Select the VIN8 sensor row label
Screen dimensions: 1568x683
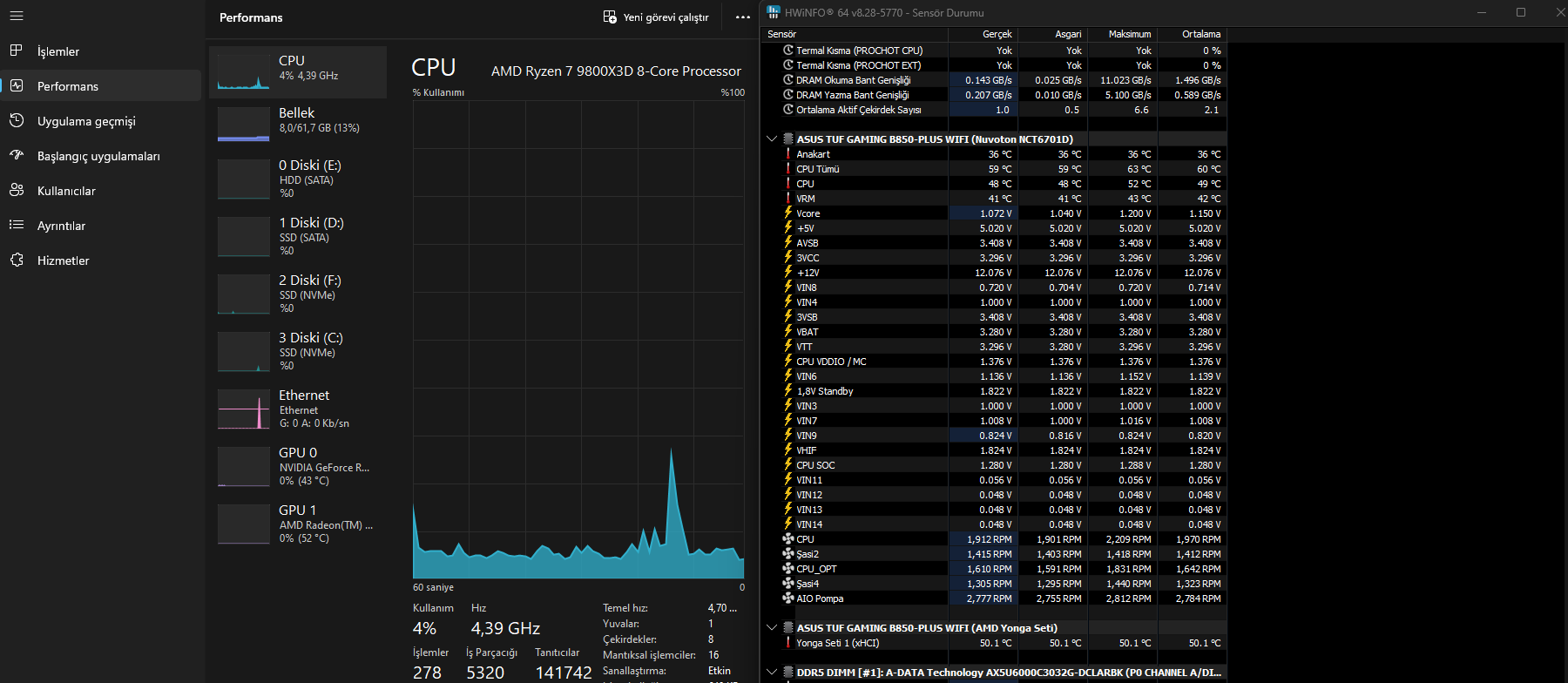(807, 287)
